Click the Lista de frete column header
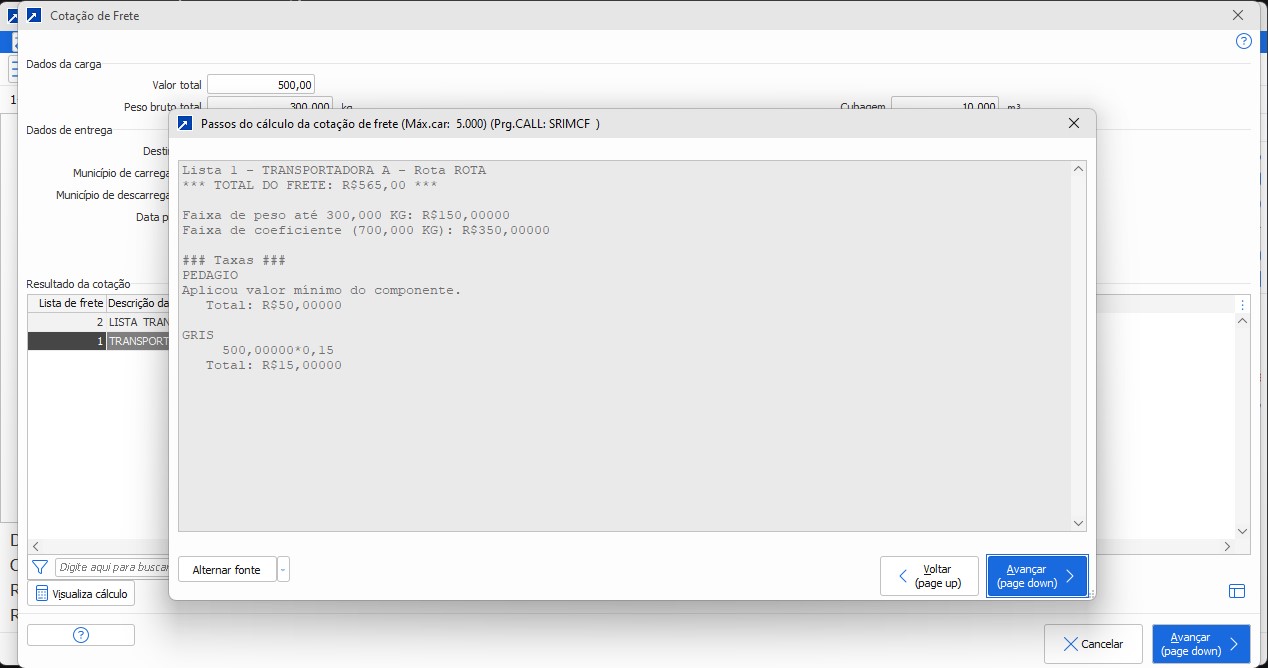Viewport: 1268px width, 668px height. 66,303
